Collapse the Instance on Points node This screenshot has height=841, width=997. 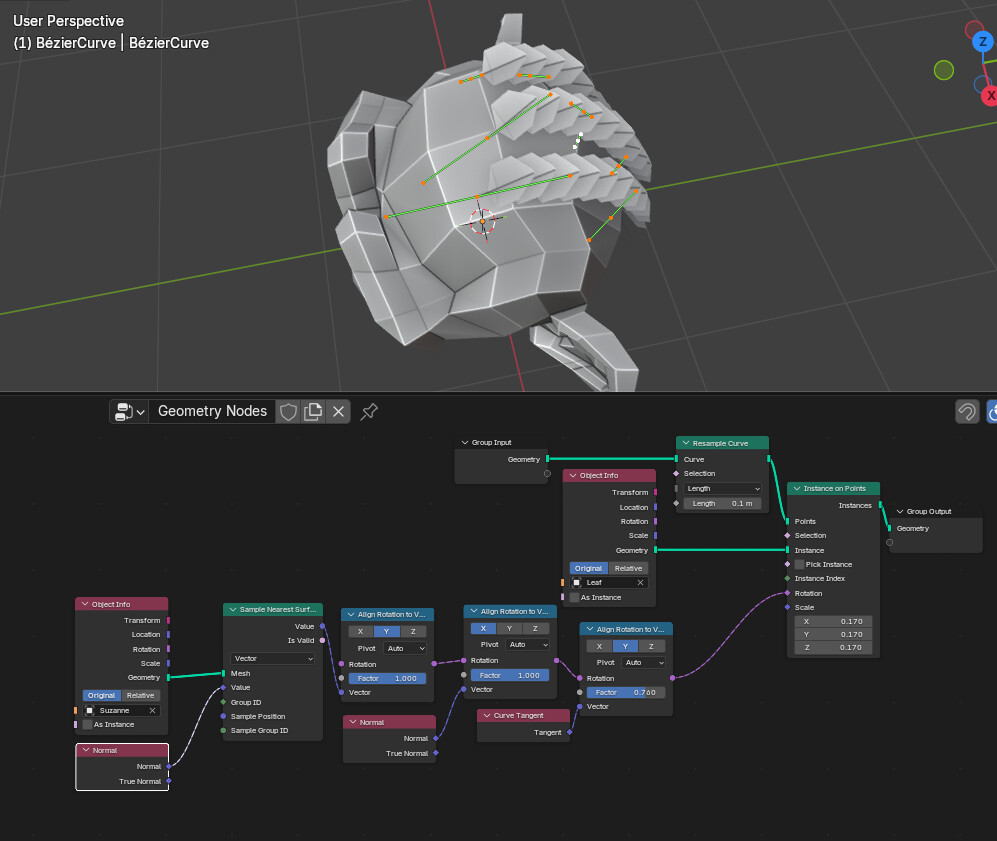[x=797, y=489]
